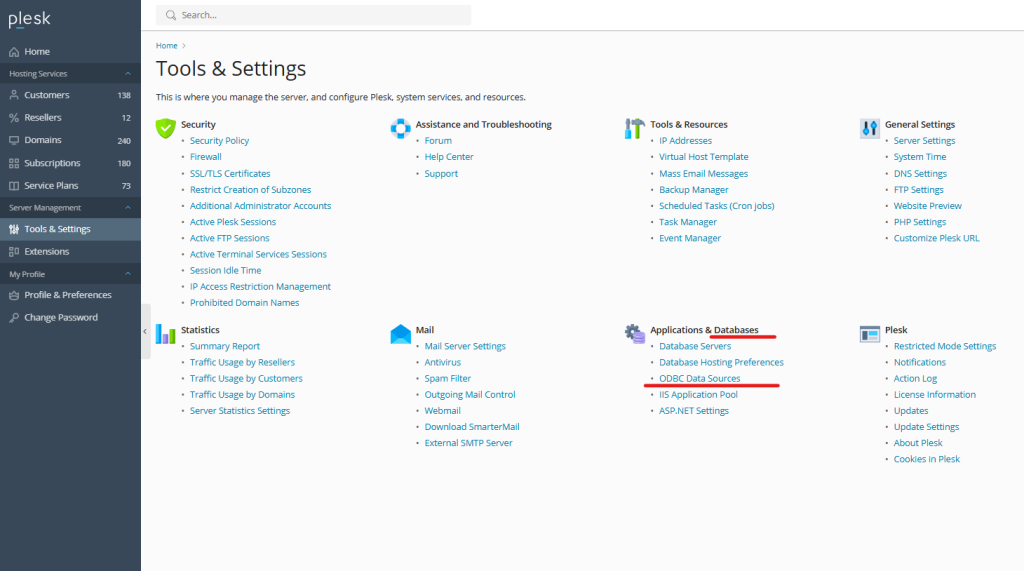Open the Server Settings link

coord(925,140)
